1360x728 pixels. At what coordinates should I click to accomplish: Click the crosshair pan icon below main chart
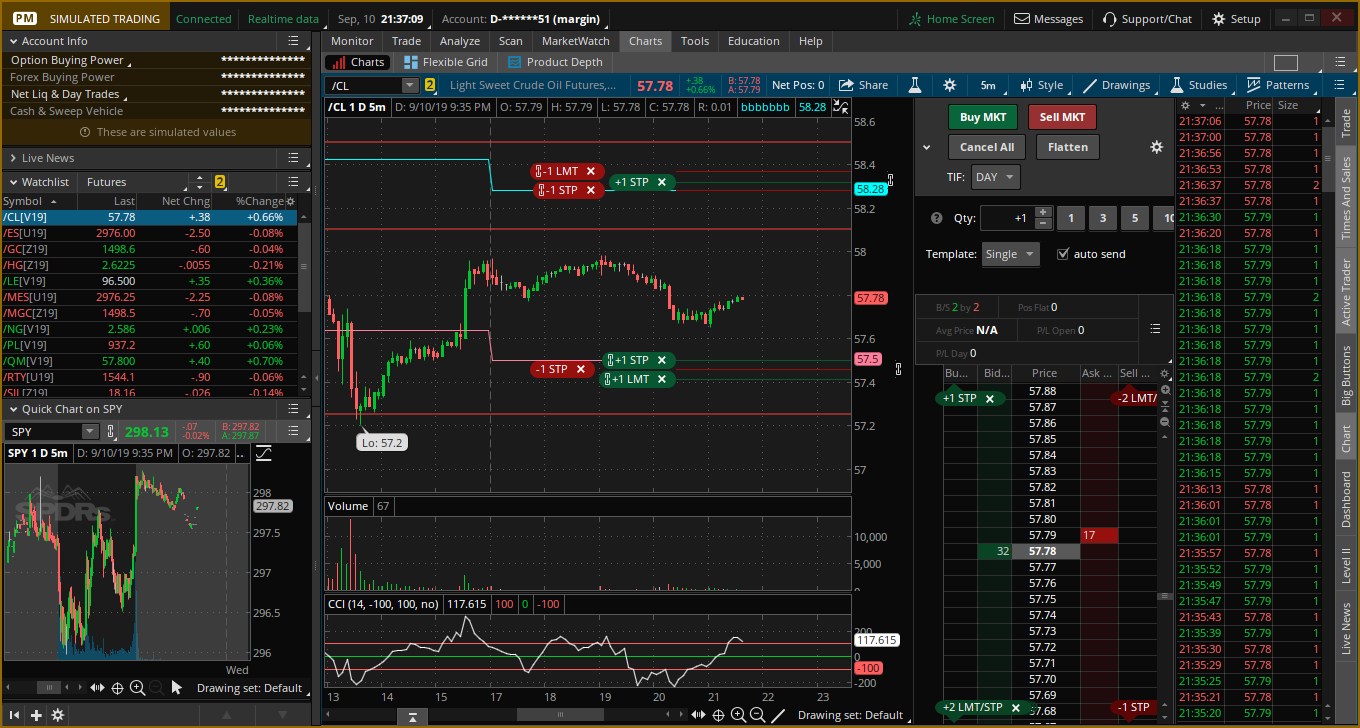718,714
